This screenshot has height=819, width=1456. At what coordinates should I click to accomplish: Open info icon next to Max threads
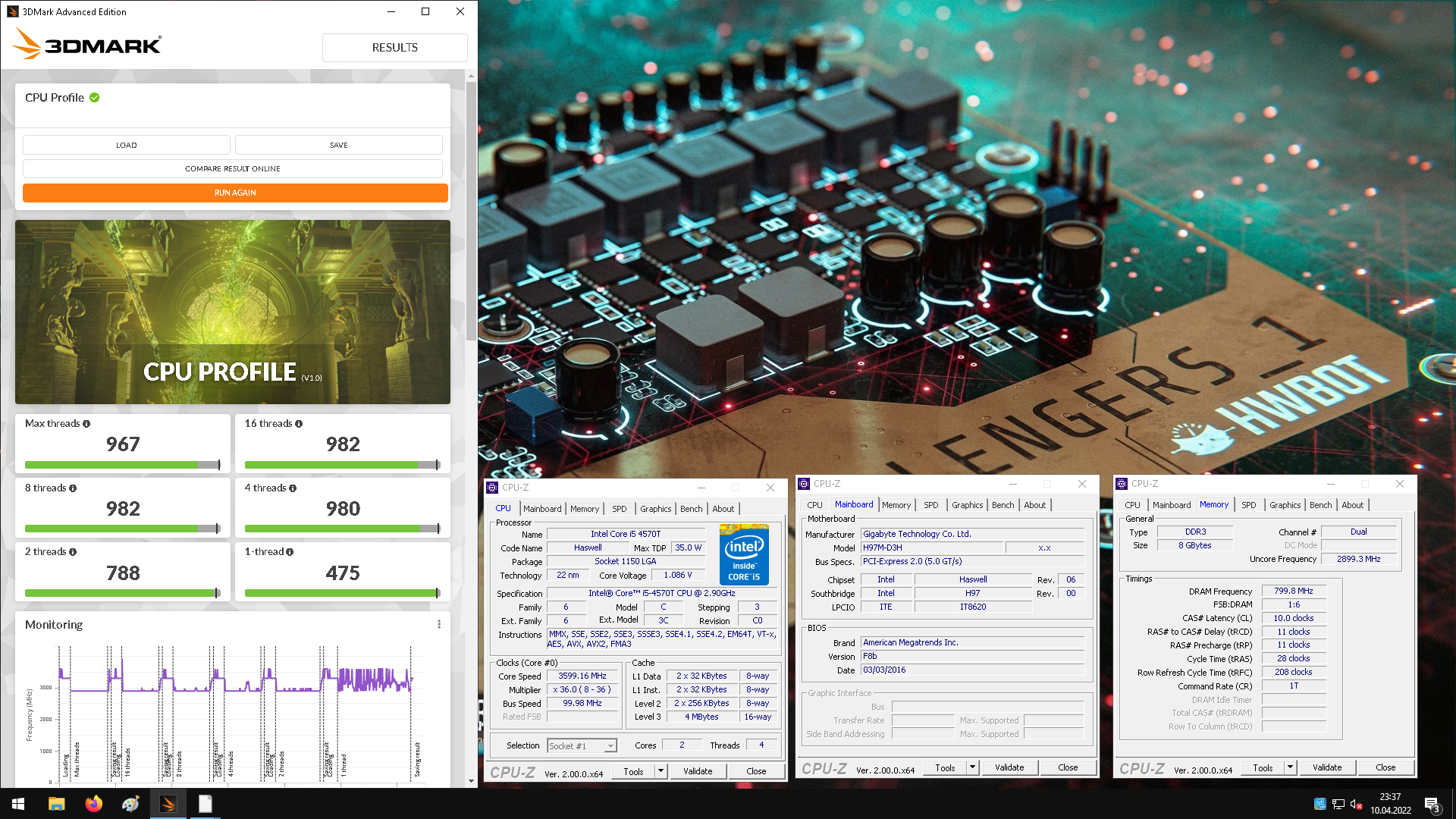(86, 424)
